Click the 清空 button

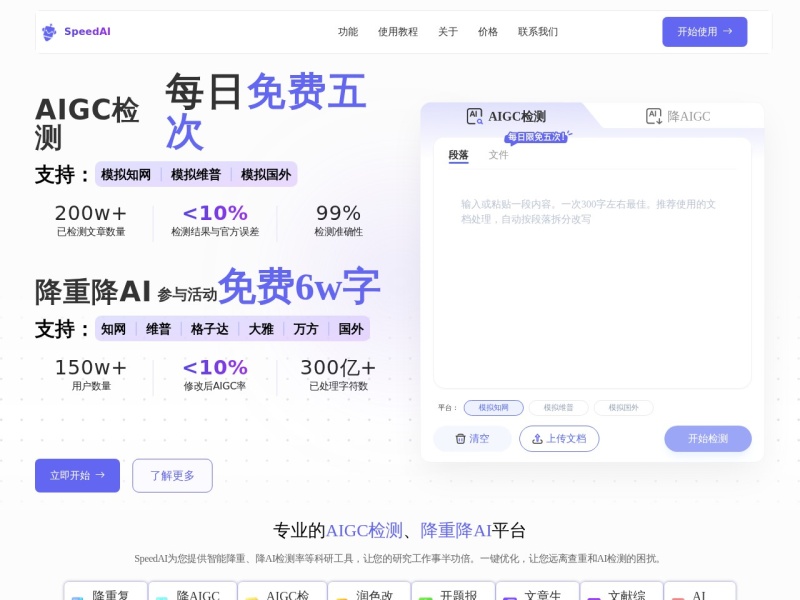(x=472, y=439)
